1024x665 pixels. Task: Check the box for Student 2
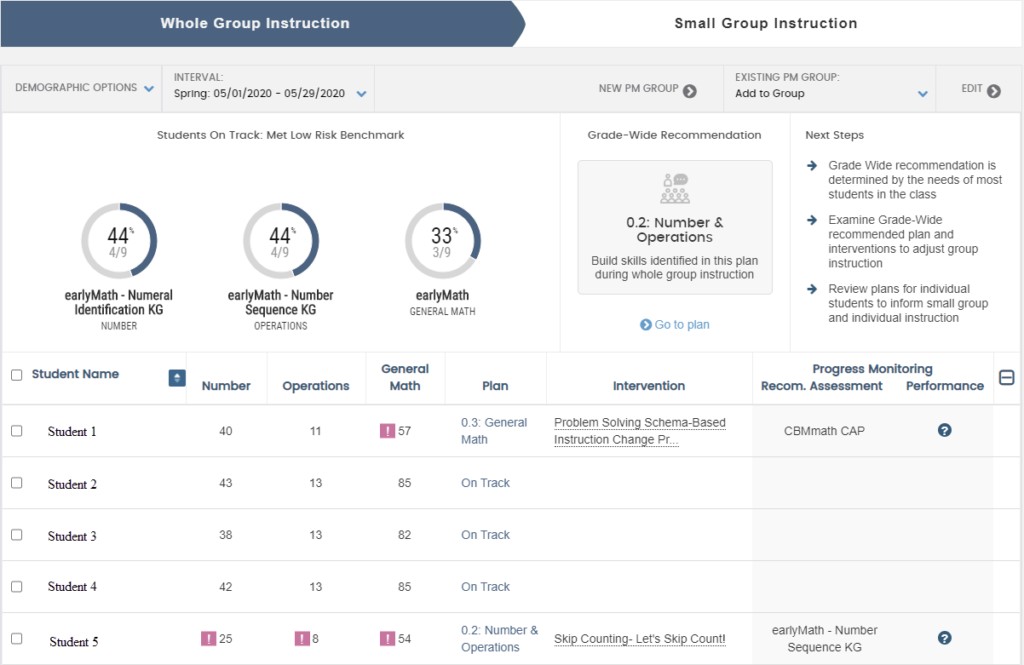[15, 484]
